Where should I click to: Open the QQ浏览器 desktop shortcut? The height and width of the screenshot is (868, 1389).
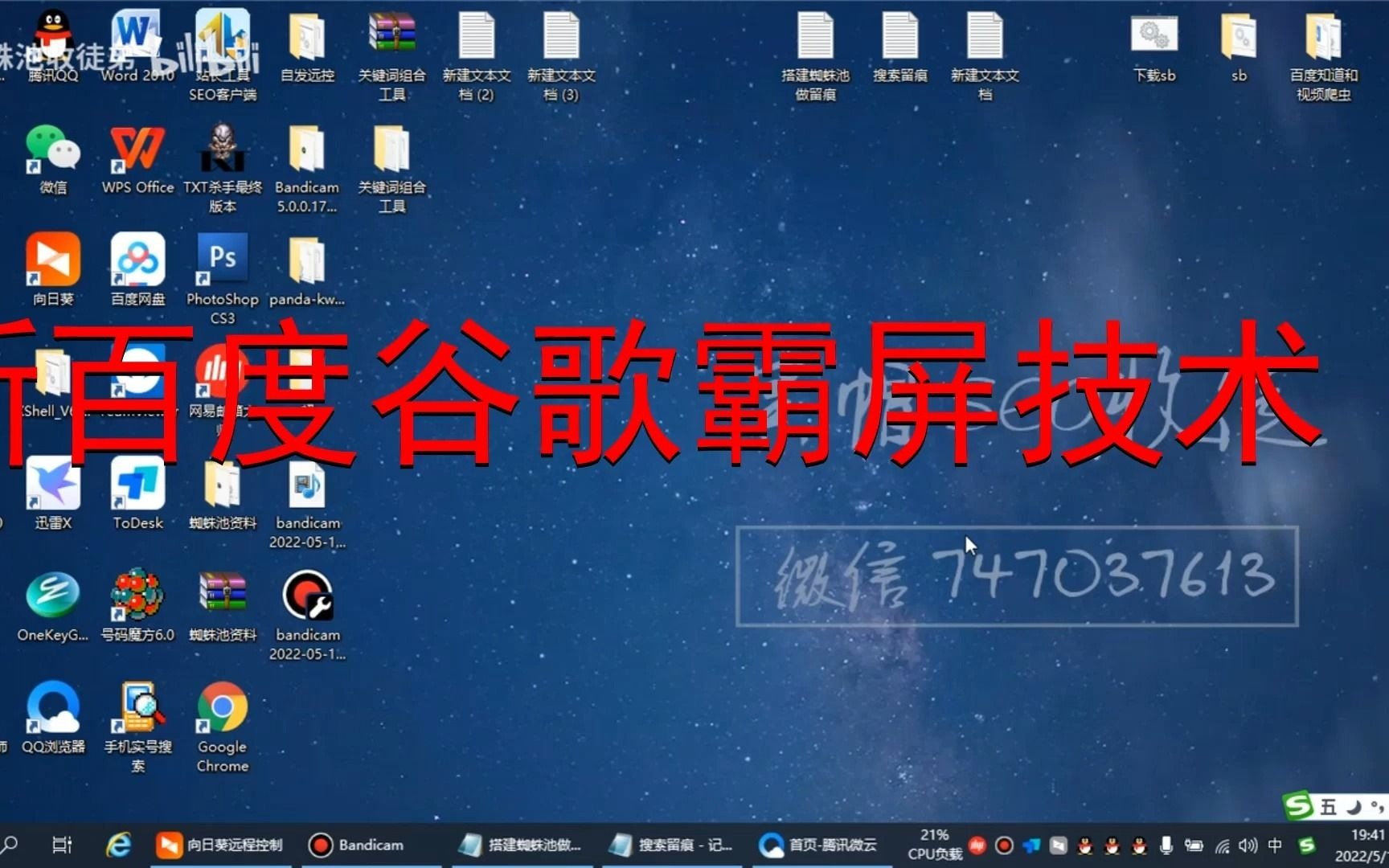53,718
